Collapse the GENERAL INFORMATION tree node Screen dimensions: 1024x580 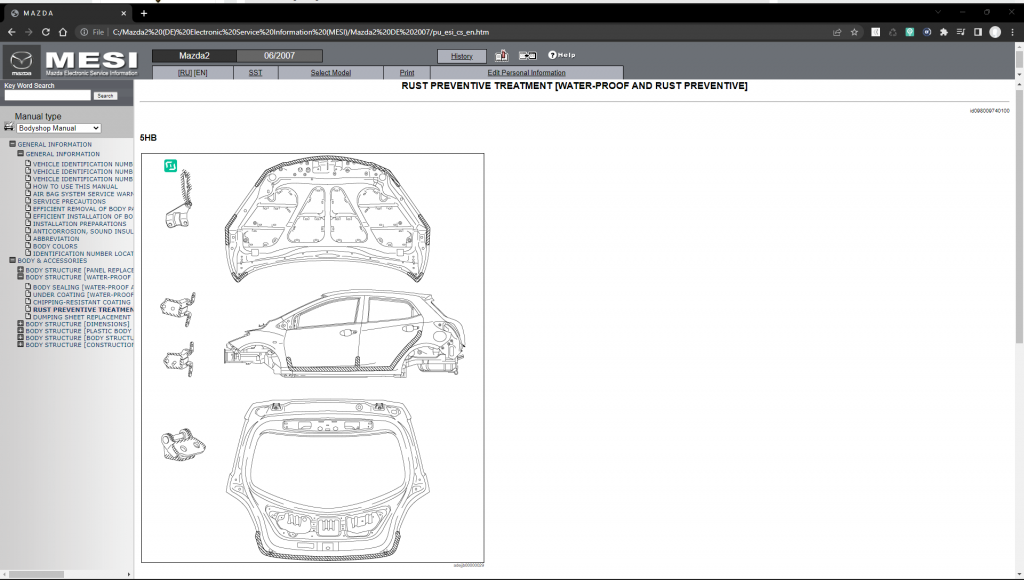(x=11, y=144)
